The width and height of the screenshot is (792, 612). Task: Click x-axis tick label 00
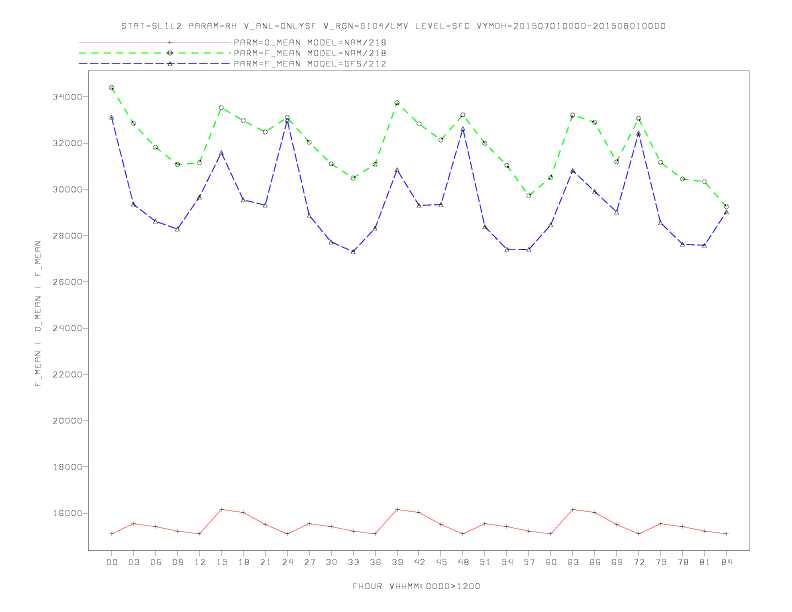(112, 562)
